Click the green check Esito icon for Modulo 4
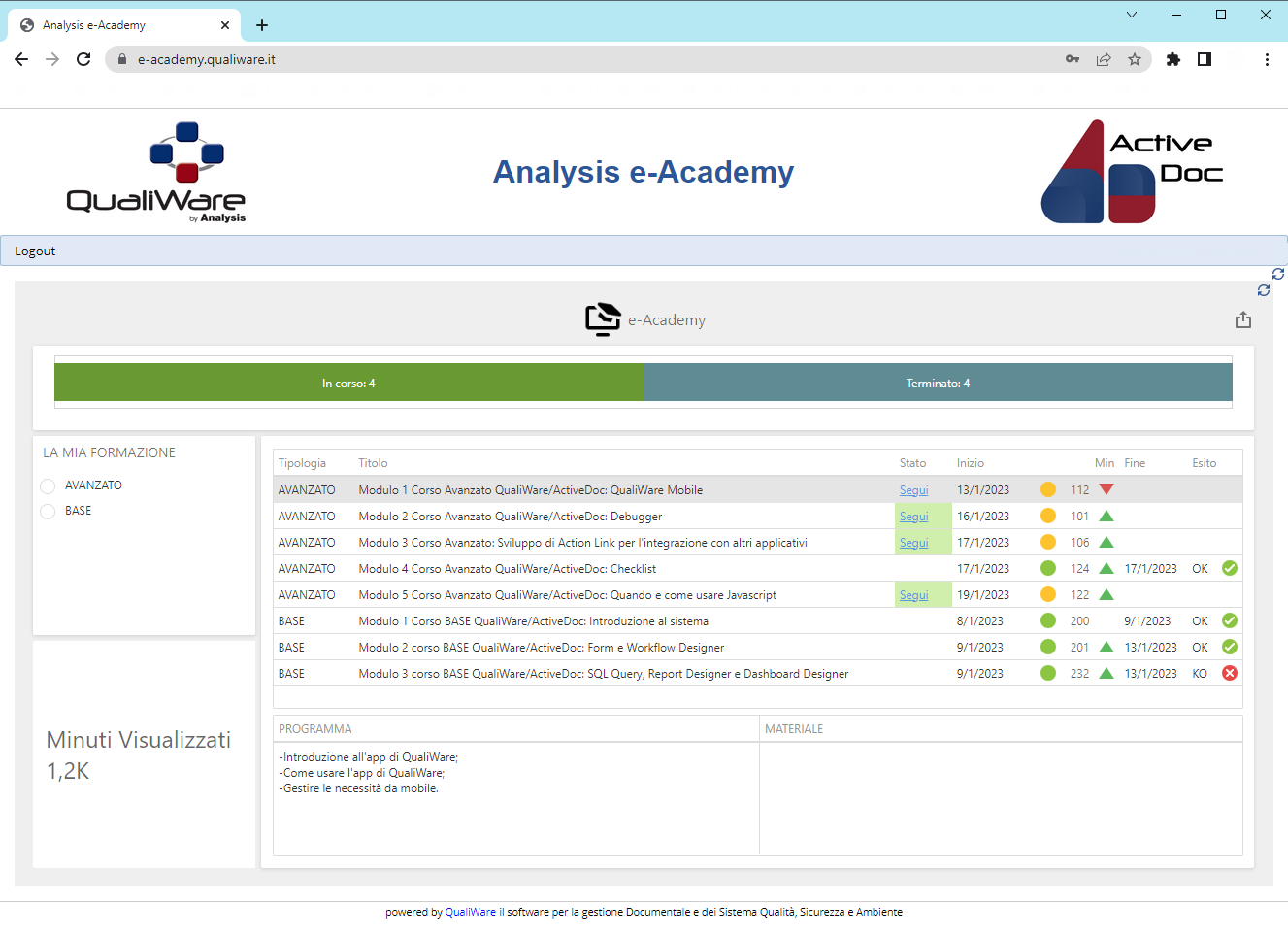The width and height of the screenshot is (1288, 936). [1229, 568]
